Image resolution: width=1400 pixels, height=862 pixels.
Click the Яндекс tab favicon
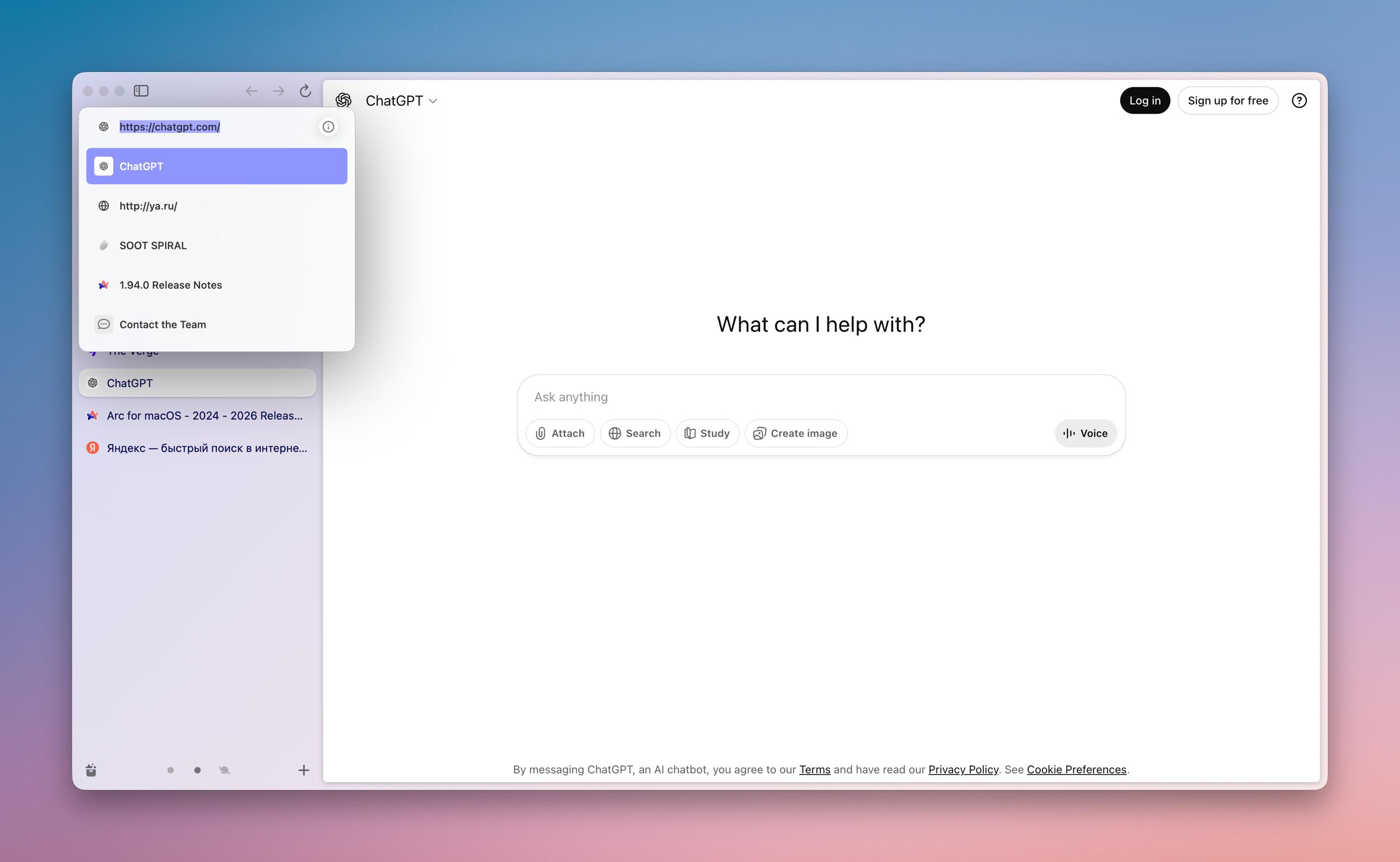pos(92,448)
